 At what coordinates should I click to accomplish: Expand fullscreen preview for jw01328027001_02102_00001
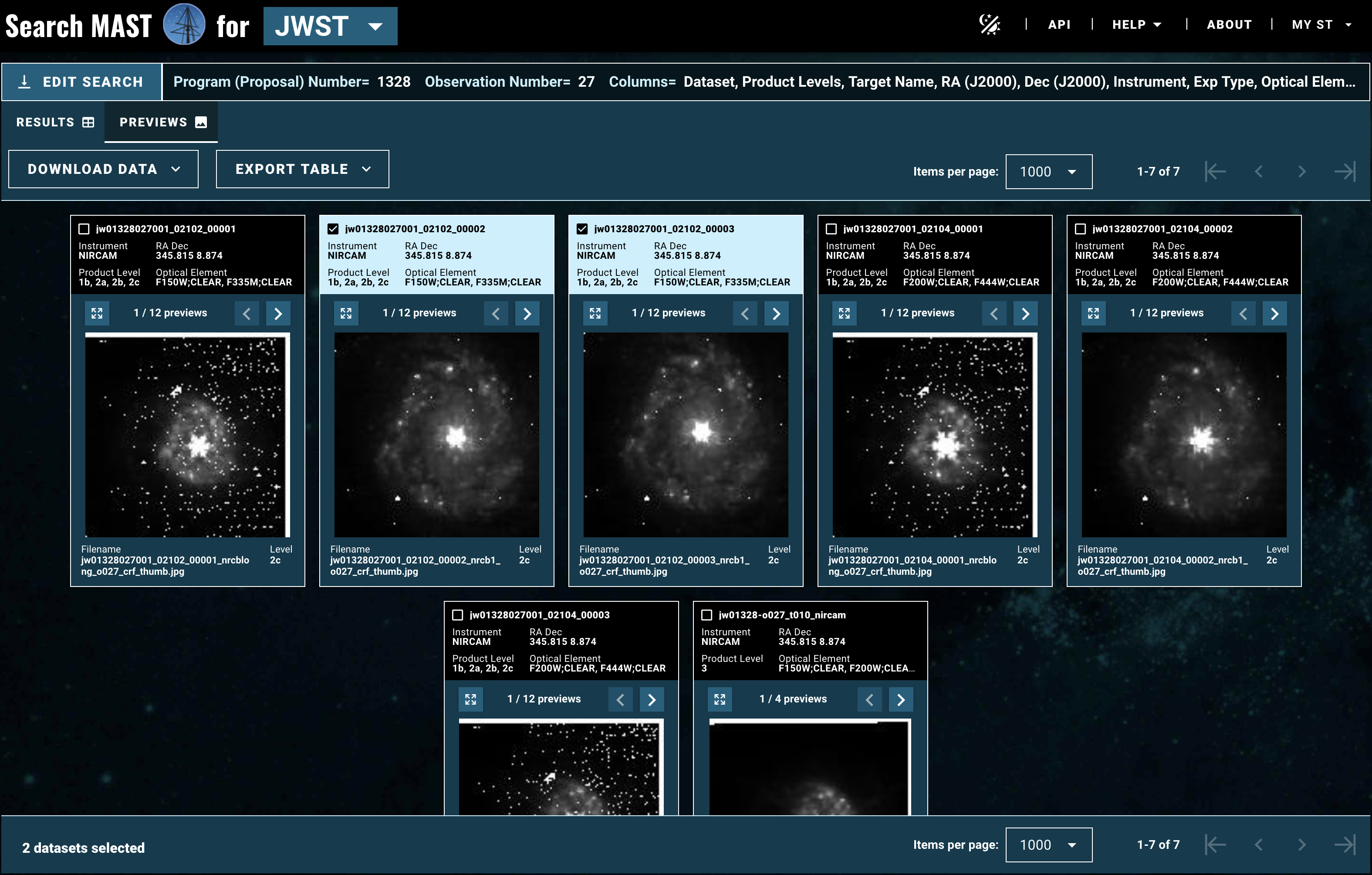point(97,312)
